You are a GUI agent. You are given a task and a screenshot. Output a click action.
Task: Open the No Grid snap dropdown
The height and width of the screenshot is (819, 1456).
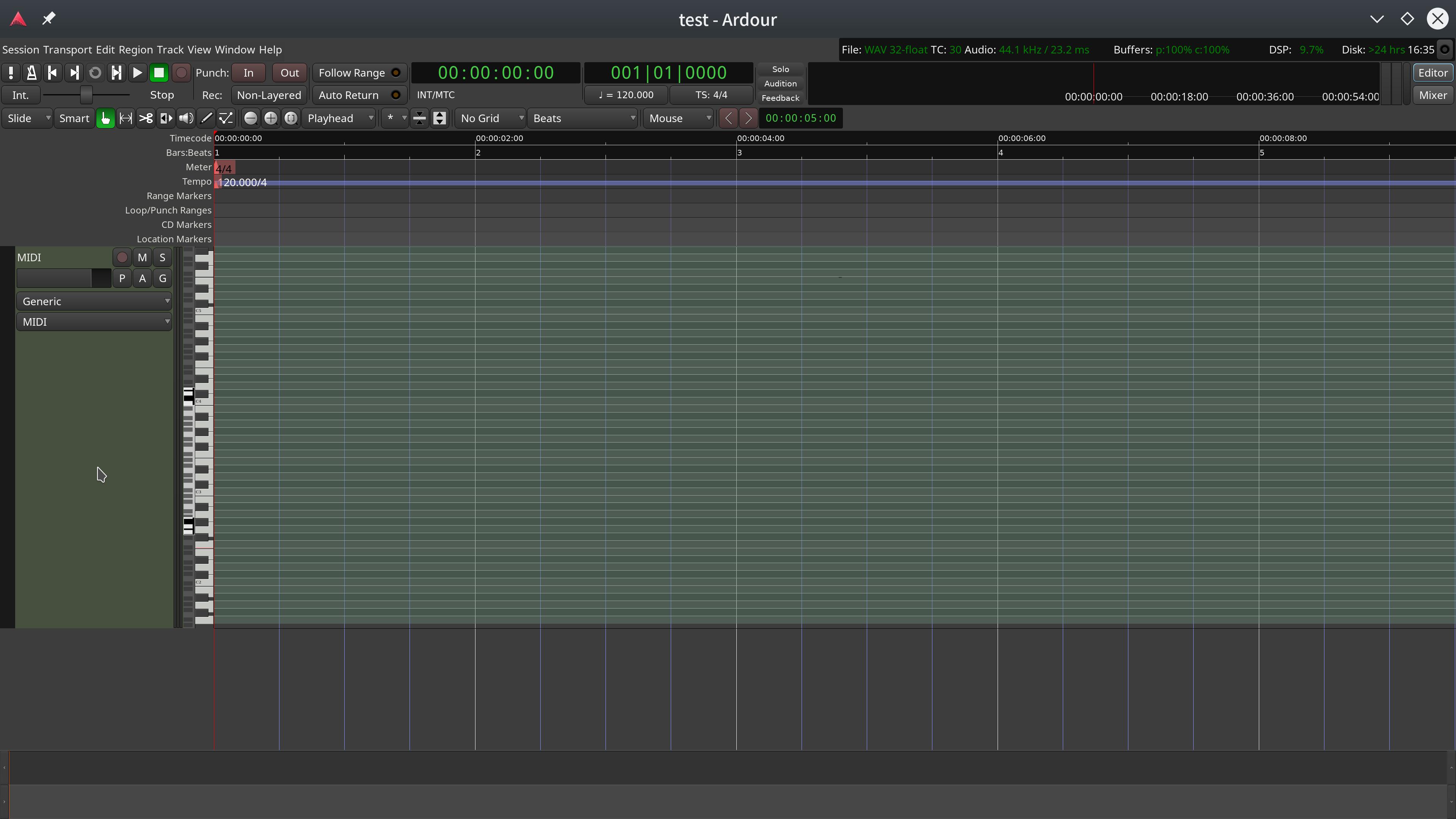(x=490, y=118)
